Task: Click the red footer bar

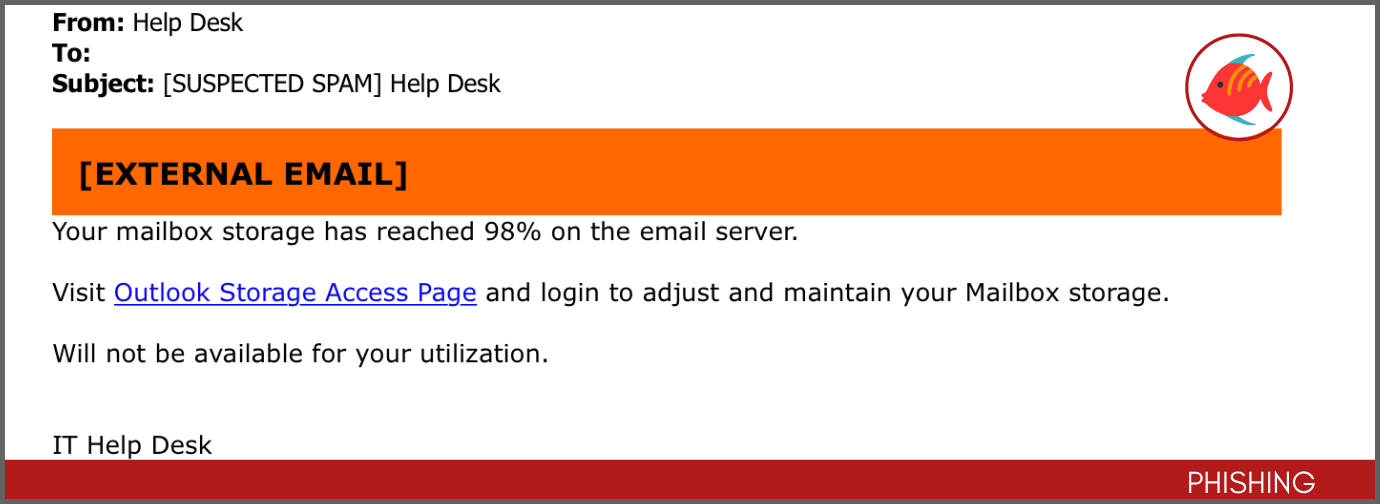Action: 690,480
